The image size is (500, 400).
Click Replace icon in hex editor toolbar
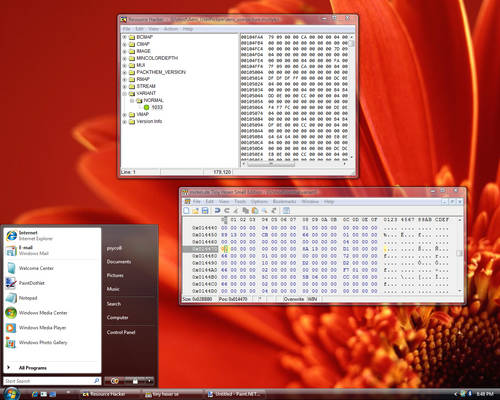(x=274, y=210)
